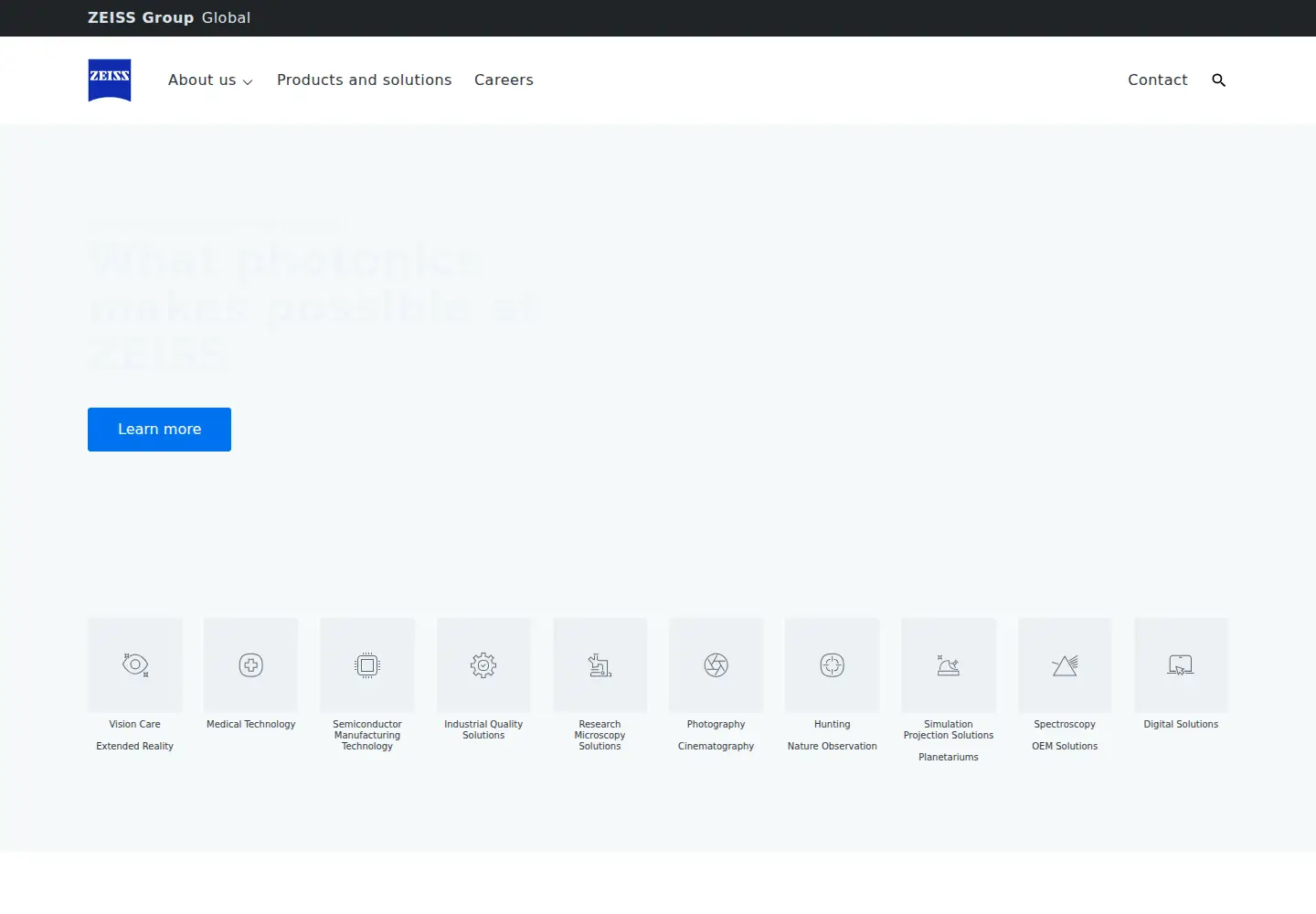Open the Photography text link
This screenshot has width=1316, height=914.
click(x=716, y=724)
